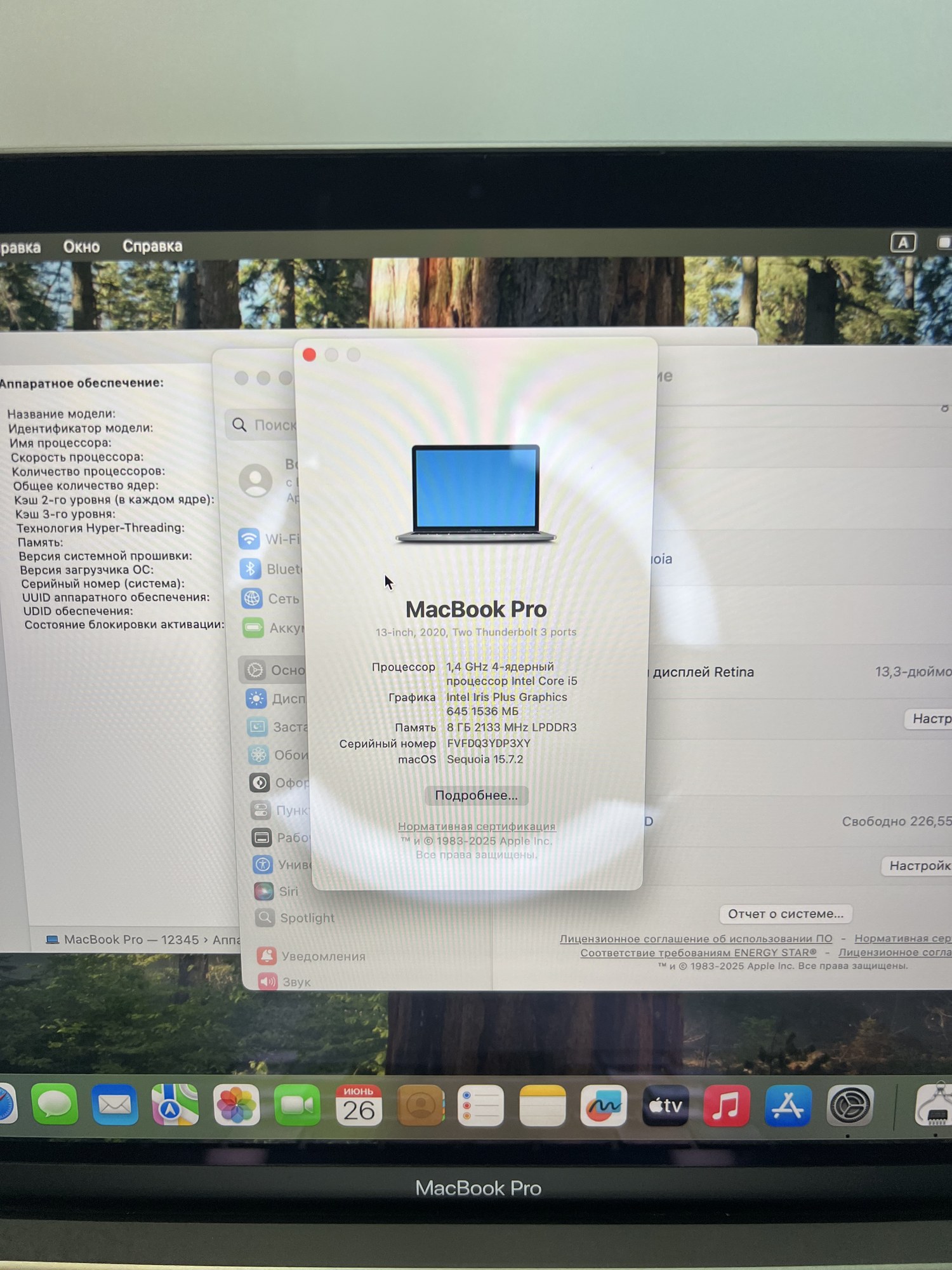Open System Information chip icon in Dock

click(x=935, y=1106)
